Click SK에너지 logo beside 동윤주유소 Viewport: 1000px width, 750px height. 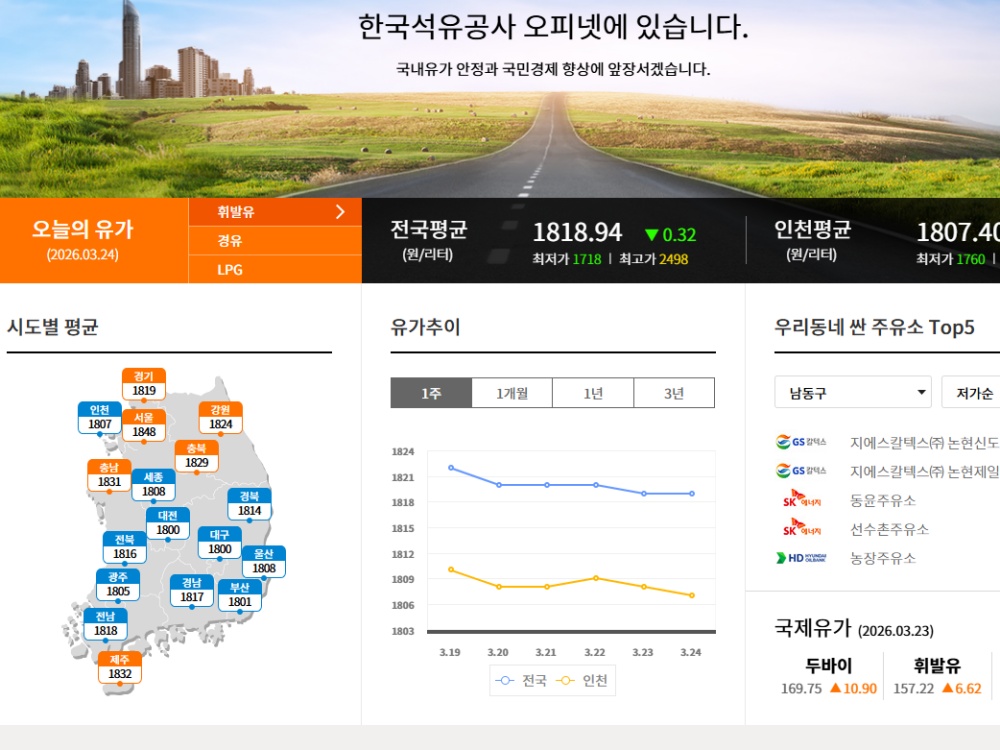(802, 498)
